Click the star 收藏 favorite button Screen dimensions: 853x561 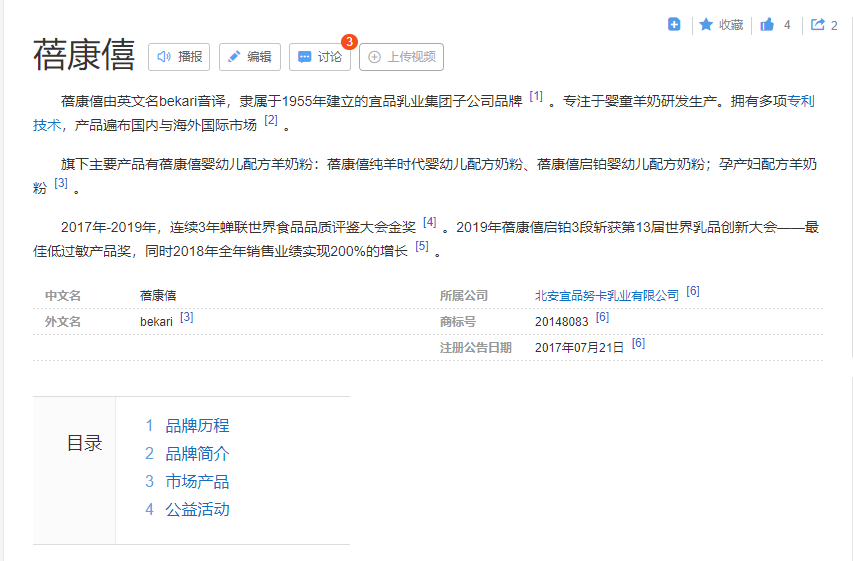click(721, 24)
